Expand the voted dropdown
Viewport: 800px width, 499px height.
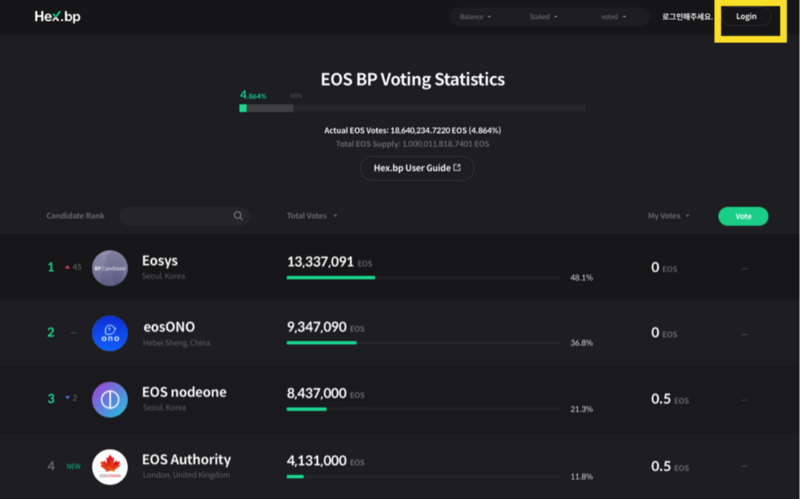click(x=613, y=17)
